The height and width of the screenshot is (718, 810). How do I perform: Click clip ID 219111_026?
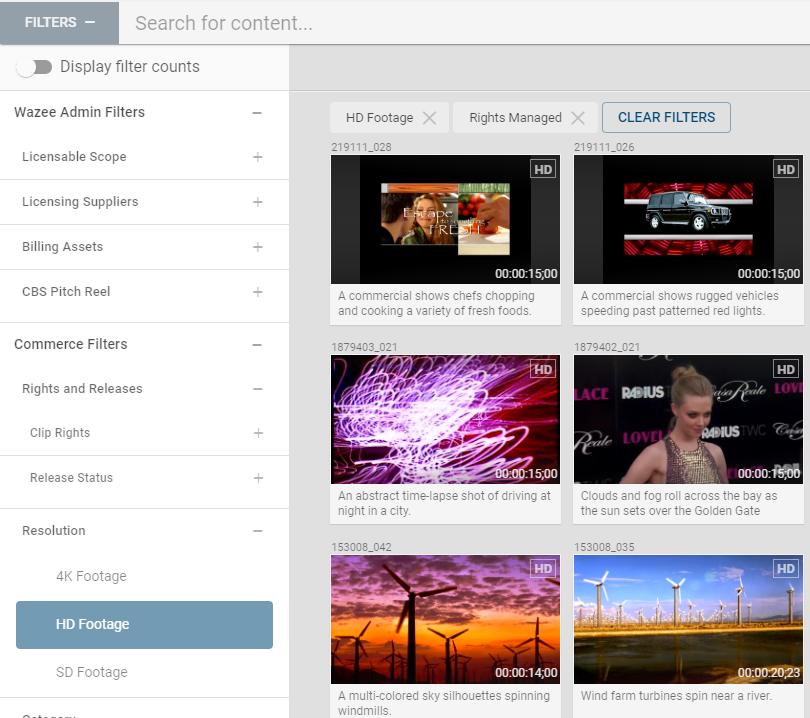604,147
